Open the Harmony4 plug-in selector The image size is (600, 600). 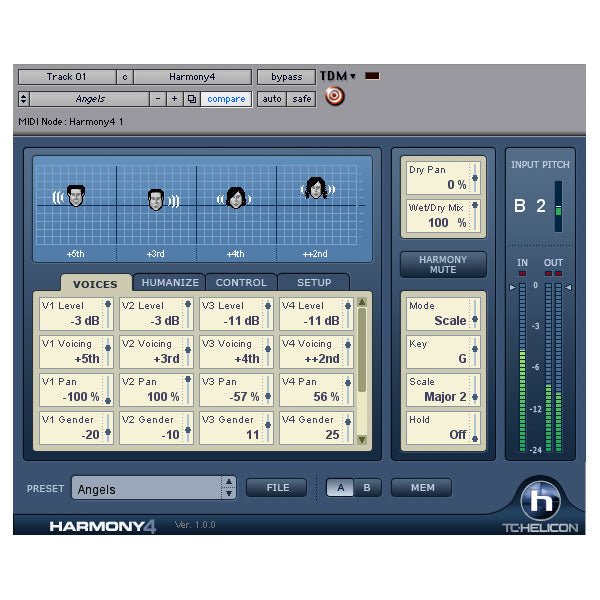tap(192, 77)
